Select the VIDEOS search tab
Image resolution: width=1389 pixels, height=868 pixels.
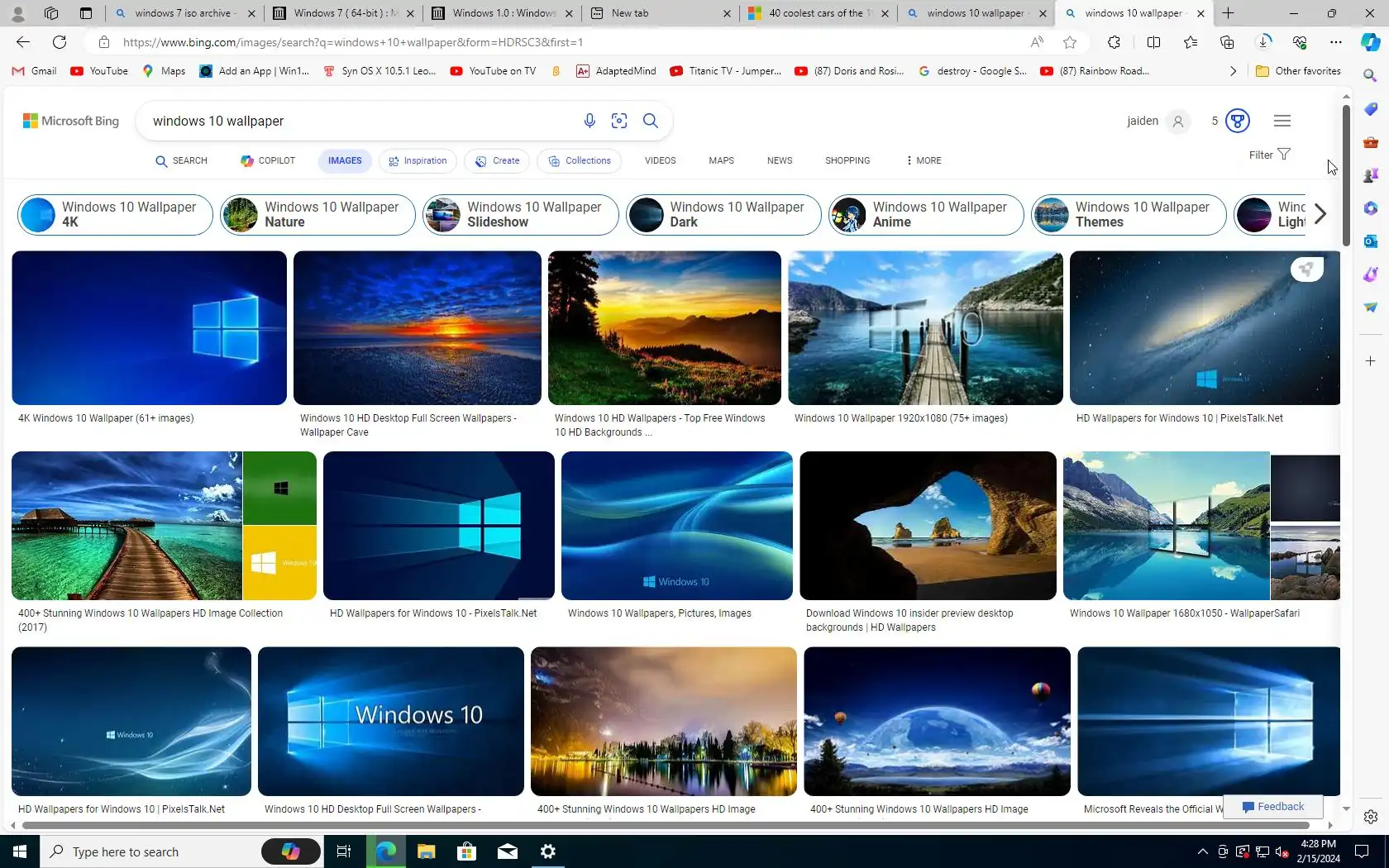(661, 160)
